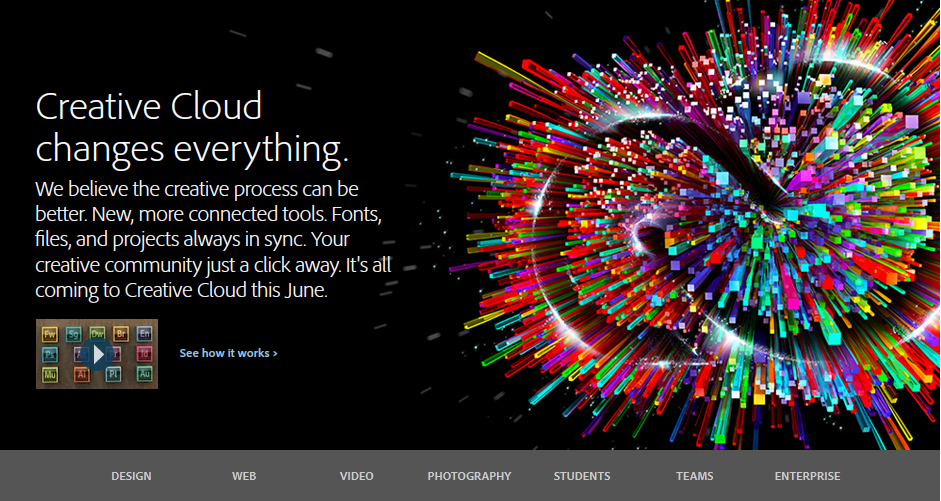941x501 pixels.
Task: Click the Fireworks (Fw) icon in the thumbnail
Action: click(50, 335)
